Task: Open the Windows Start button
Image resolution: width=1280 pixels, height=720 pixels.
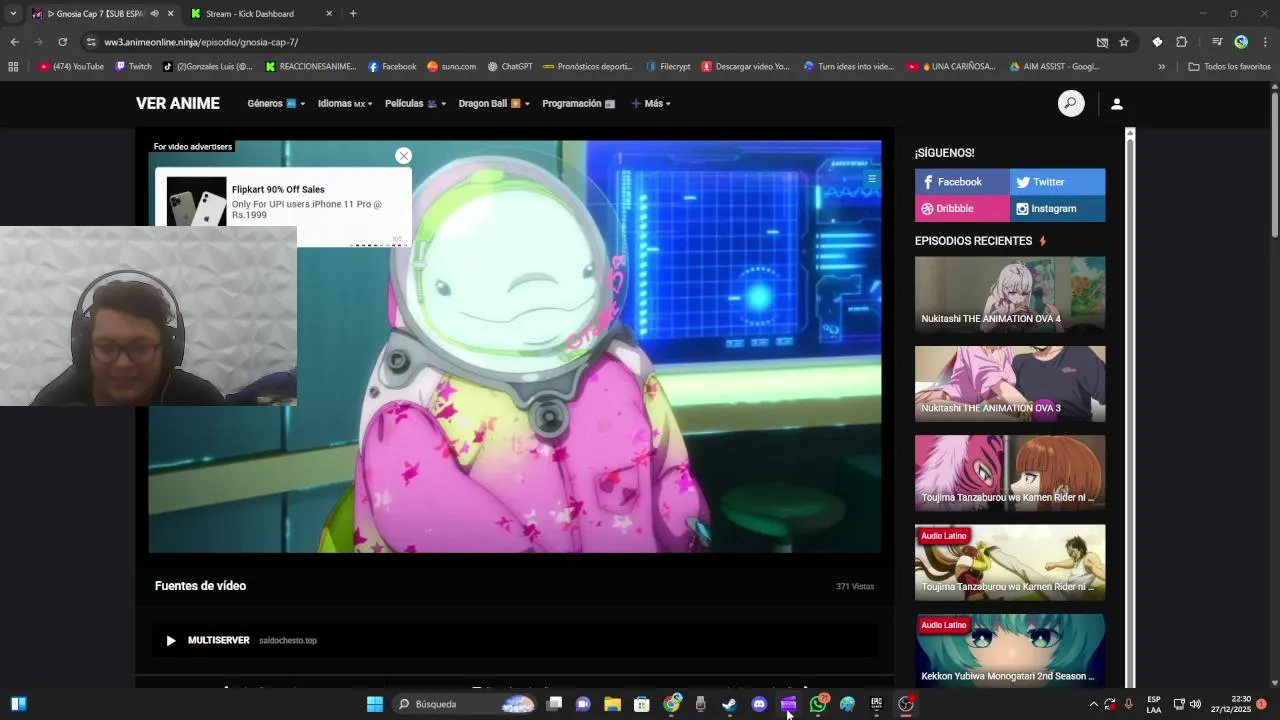Action: 375,704
